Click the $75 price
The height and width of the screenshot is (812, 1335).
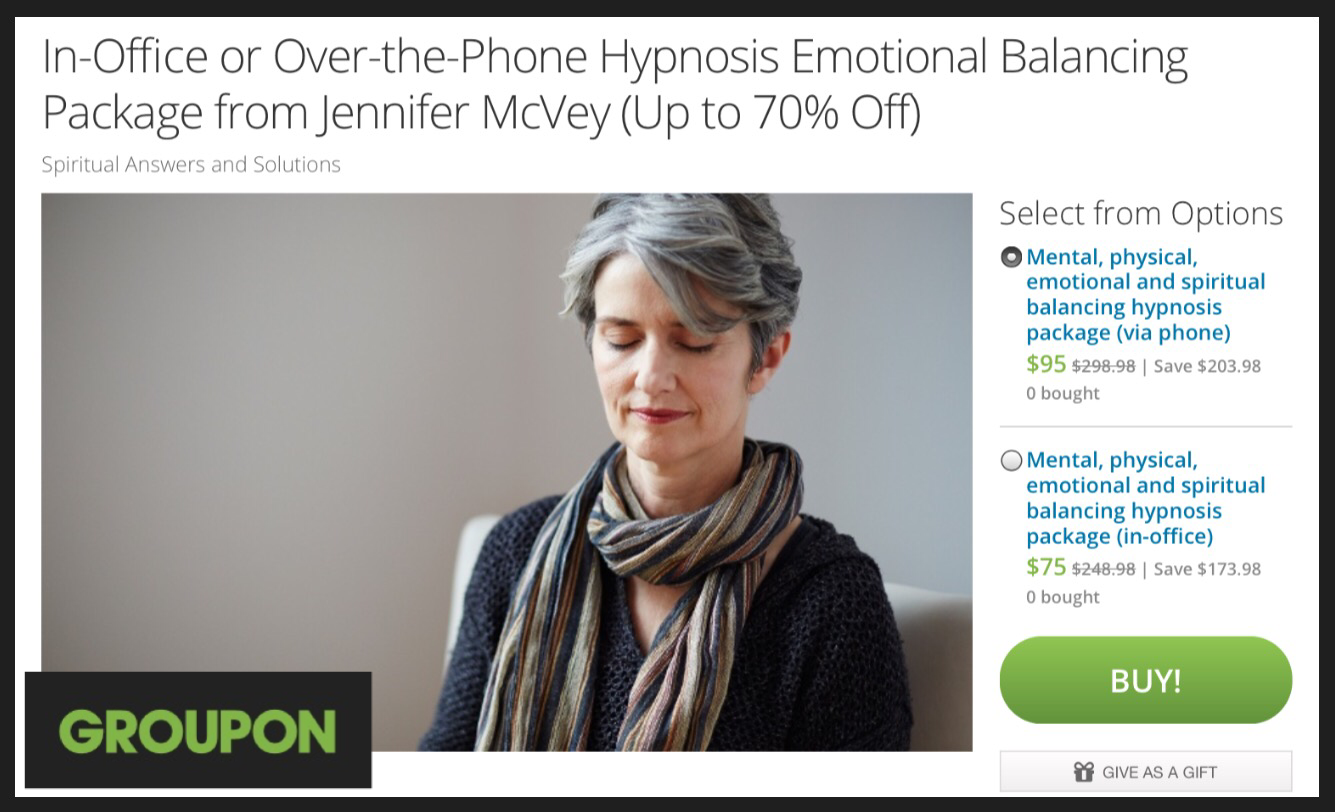1046,567
